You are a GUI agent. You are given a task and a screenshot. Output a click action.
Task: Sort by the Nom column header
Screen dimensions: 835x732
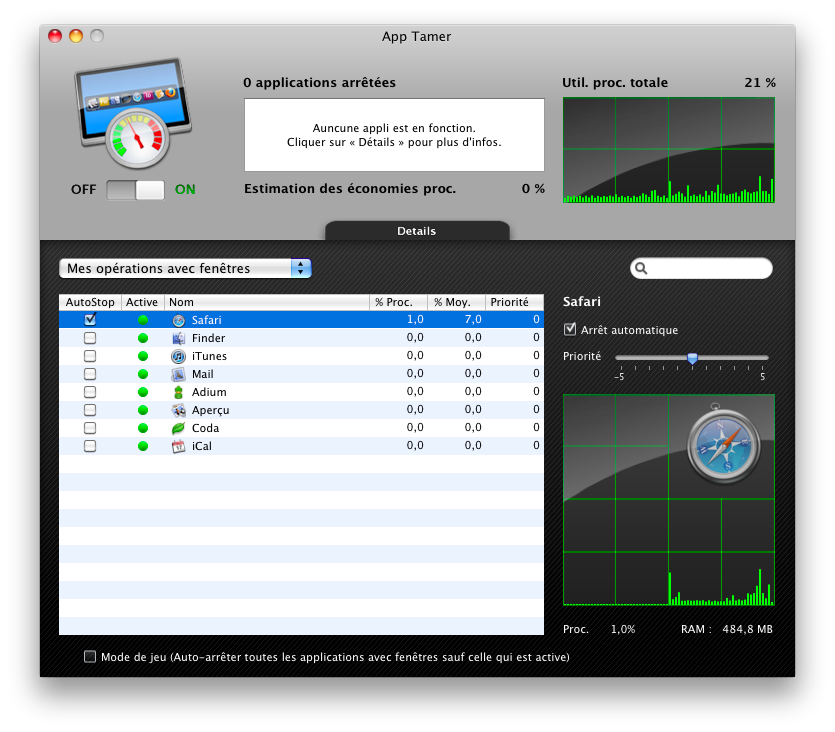(x=267, y=302)
